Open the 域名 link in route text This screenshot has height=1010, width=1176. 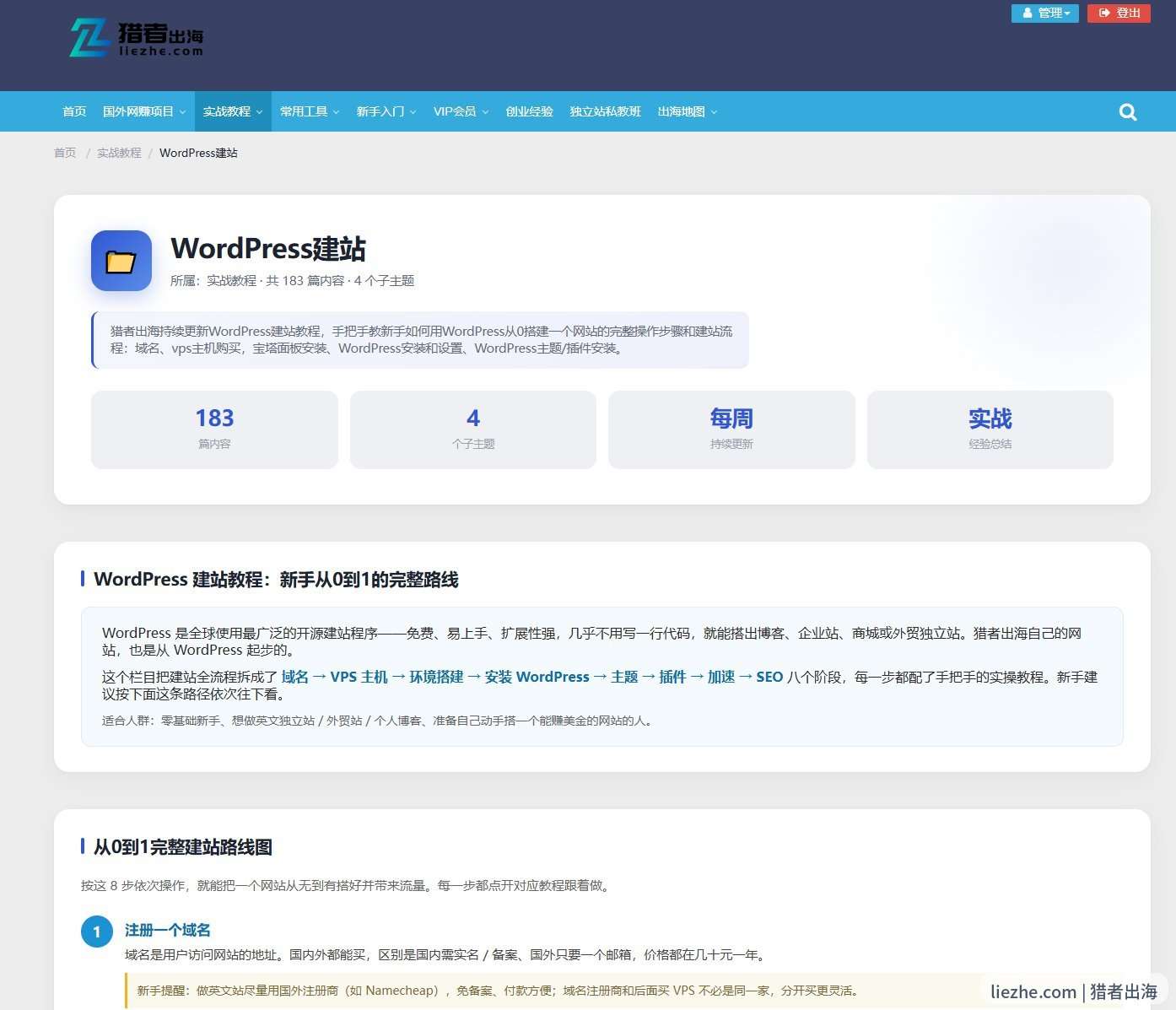[295, 677]
